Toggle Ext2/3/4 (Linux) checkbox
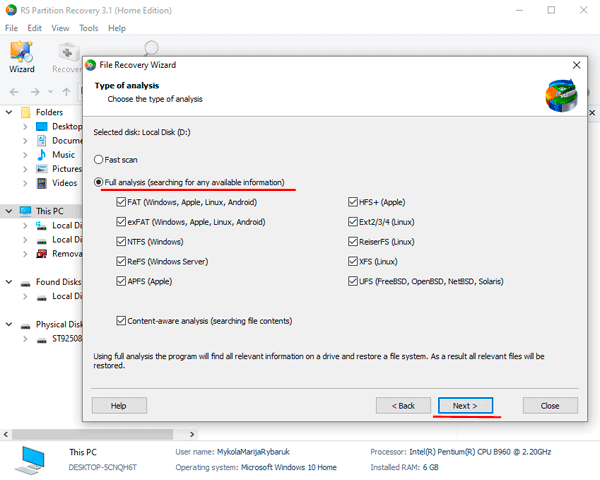The width and height of the screenshot is (600, 480). [x=353, y=222]
